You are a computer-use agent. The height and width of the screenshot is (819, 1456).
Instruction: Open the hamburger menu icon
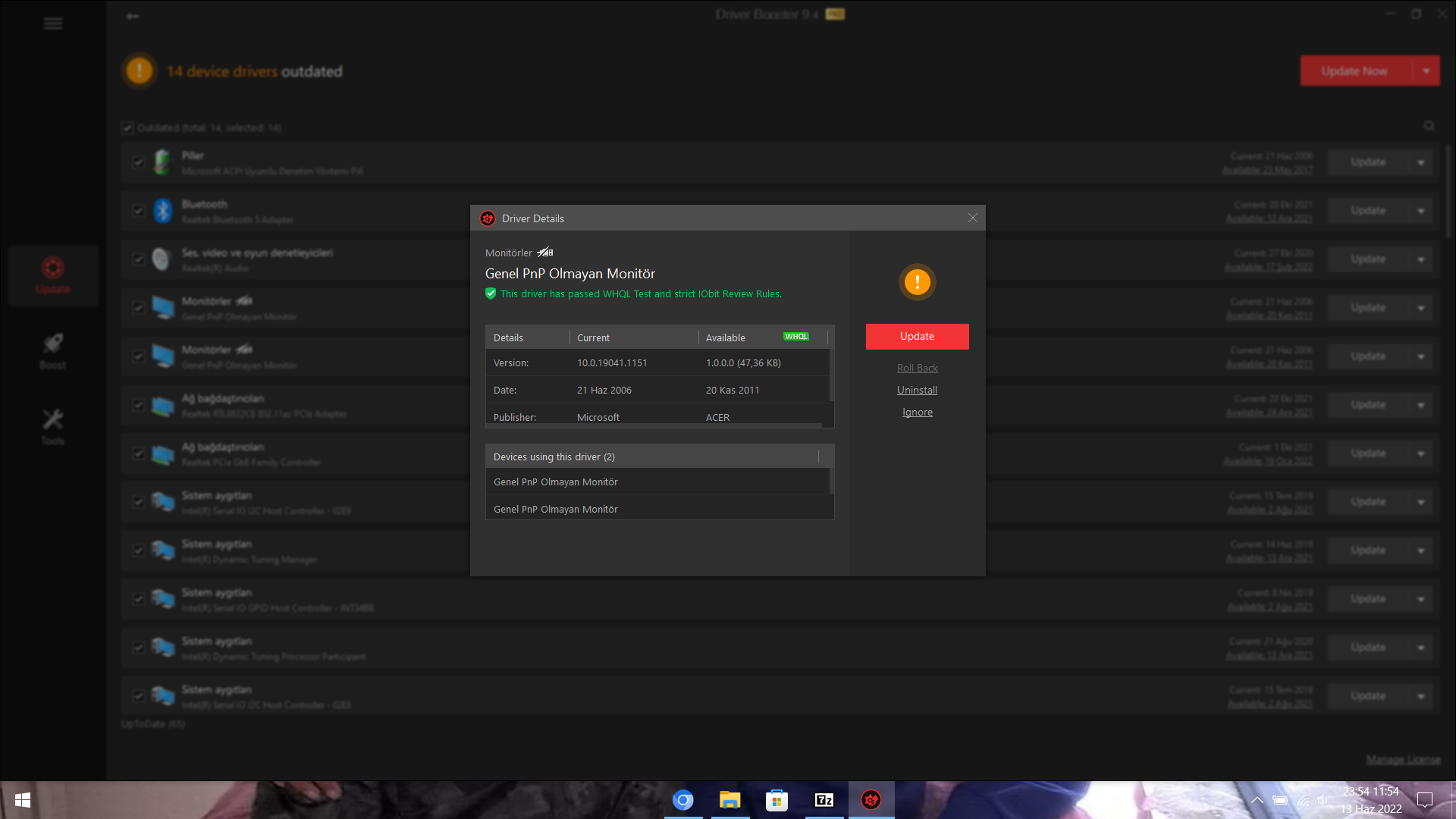click(52, 24)
